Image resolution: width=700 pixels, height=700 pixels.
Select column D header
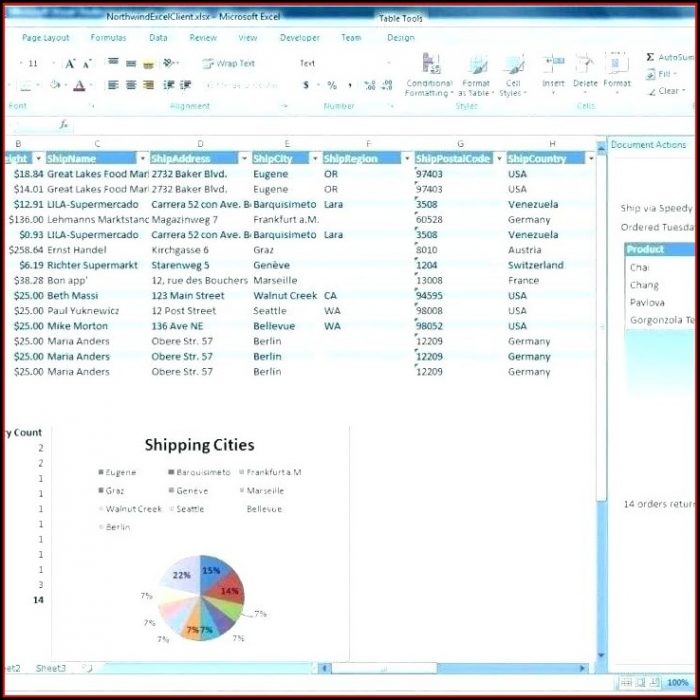200,144
